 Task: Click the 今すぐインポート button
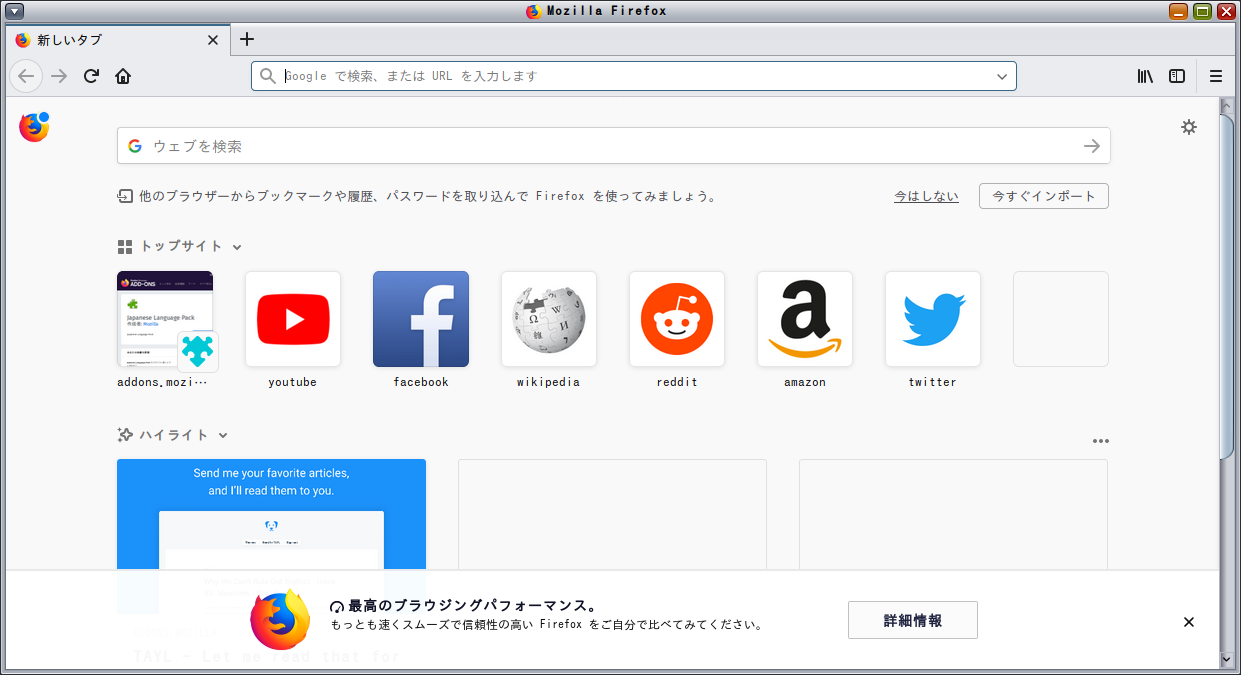coord(1044,196)
